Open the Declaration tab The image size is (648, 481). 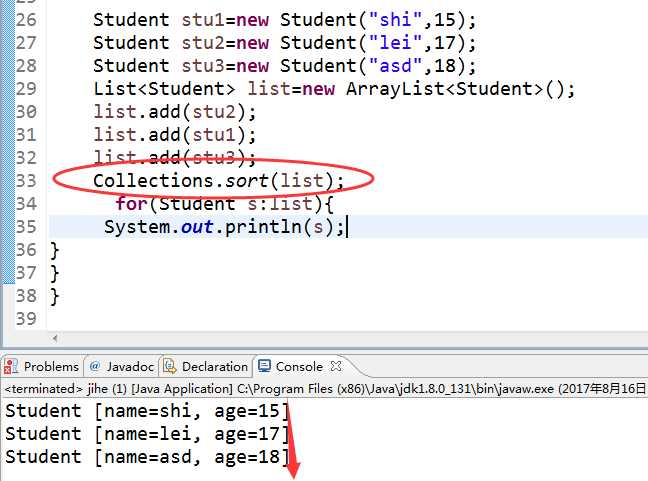click(206, 367)
